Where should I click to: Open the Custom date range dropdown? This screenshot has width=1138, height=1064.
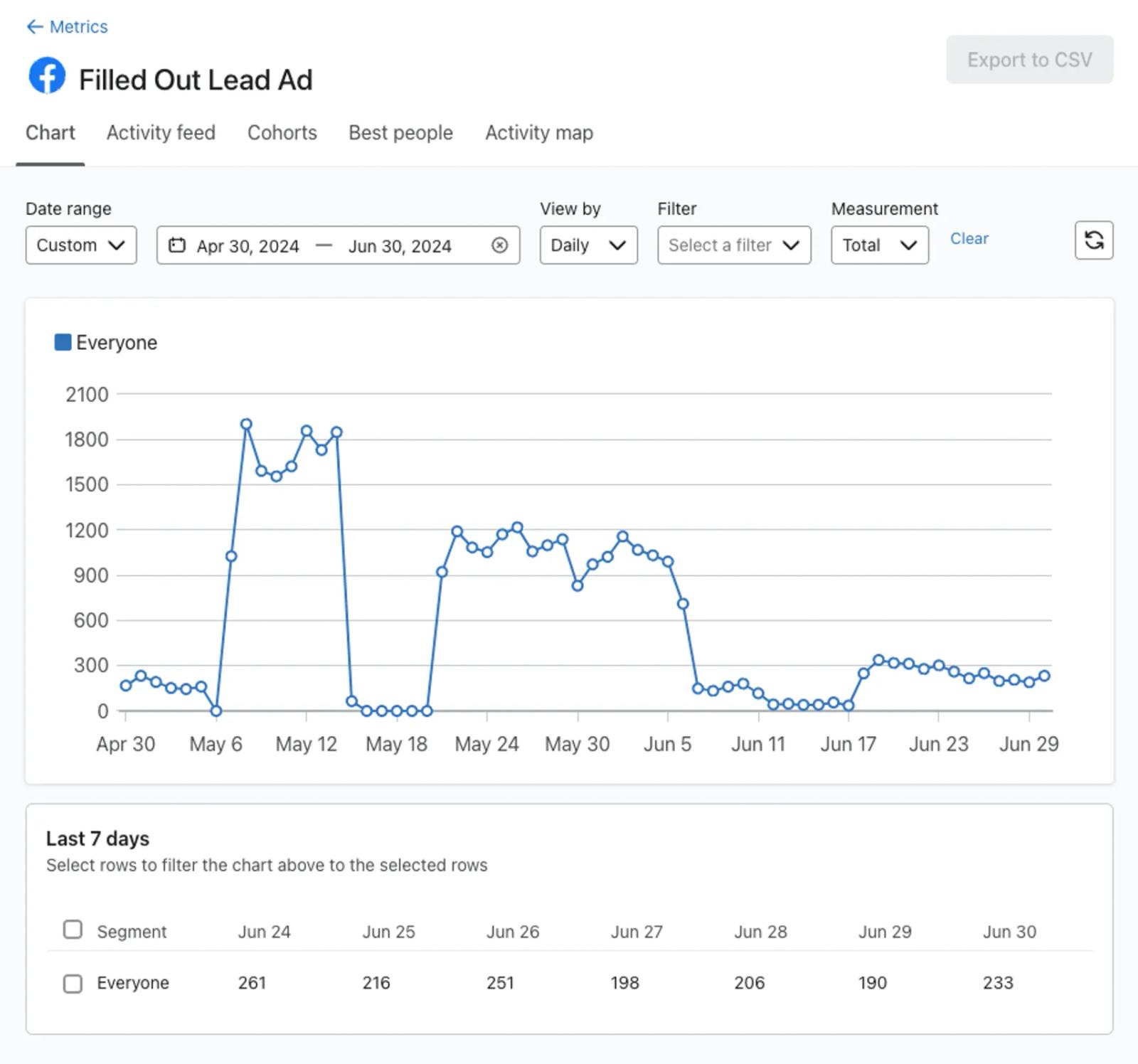[x=81, y=245]
